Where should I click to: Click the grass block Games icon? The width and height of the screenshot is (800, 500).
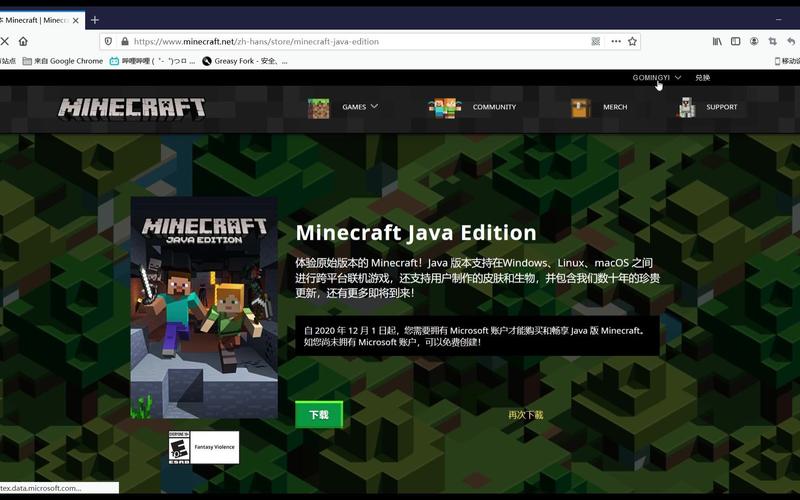pos(318,107)
